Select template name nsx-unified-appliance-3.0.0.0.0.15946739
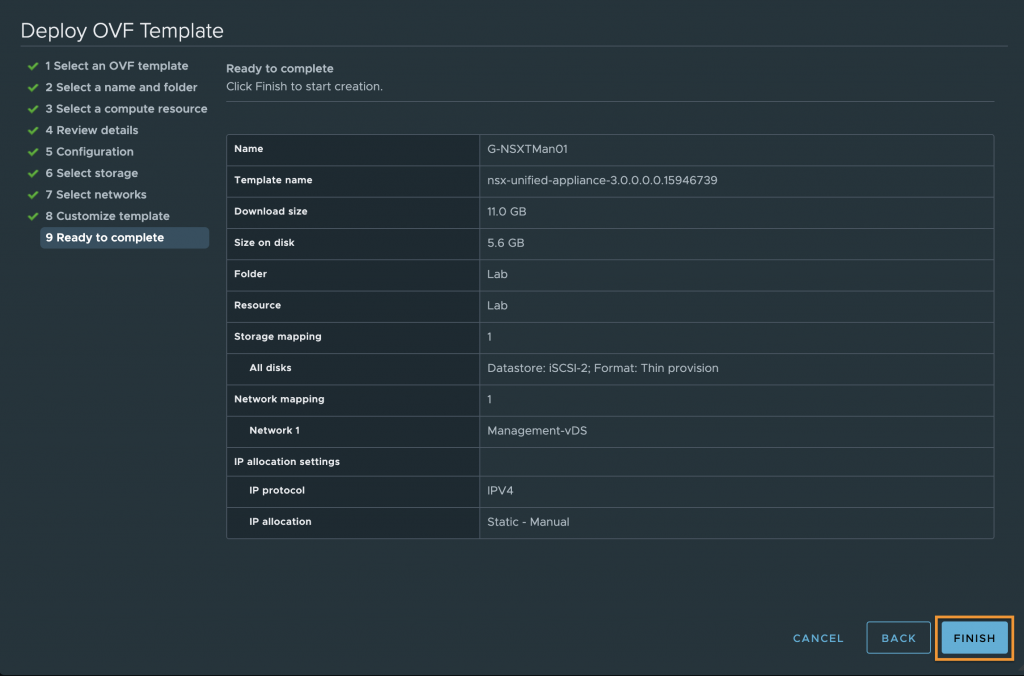The width and height of the screenshot is (1024, 676). [x=602, y=180]
